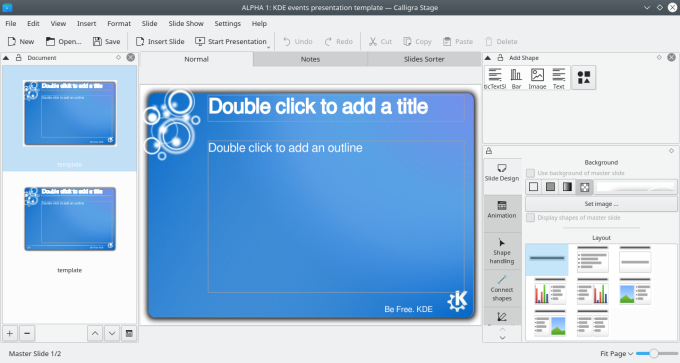Screen dimensions: 680x363
Task: Open the Settings menu
Action: [228, 23]
